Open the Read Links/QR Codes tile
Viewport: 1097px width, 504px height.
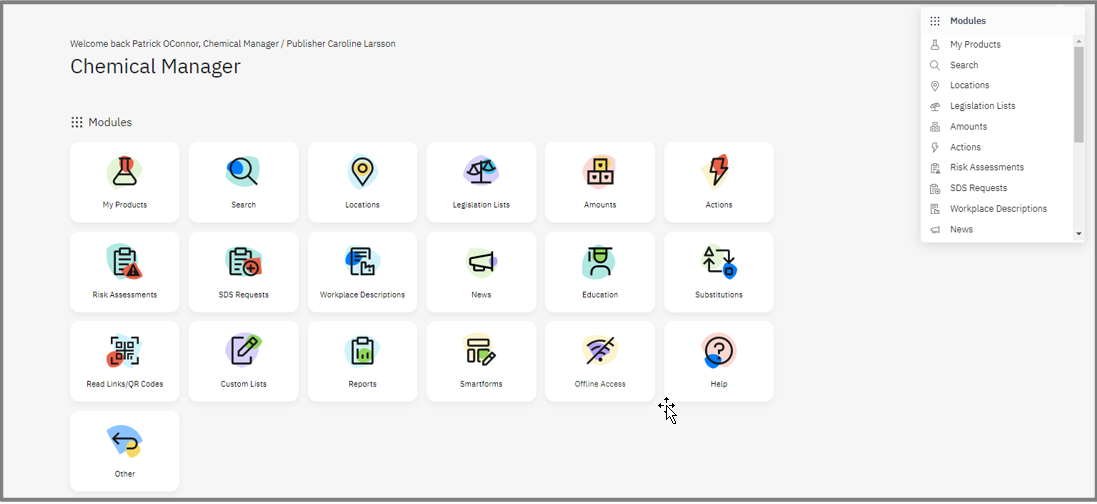tap(125, 360)
